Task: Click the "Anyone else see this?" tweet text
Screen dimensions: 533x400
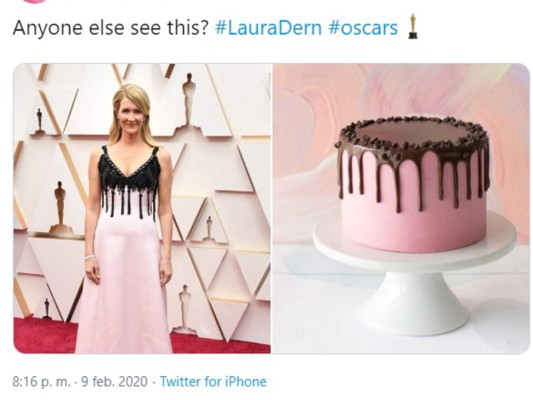Action: click(x=110, y=28)
